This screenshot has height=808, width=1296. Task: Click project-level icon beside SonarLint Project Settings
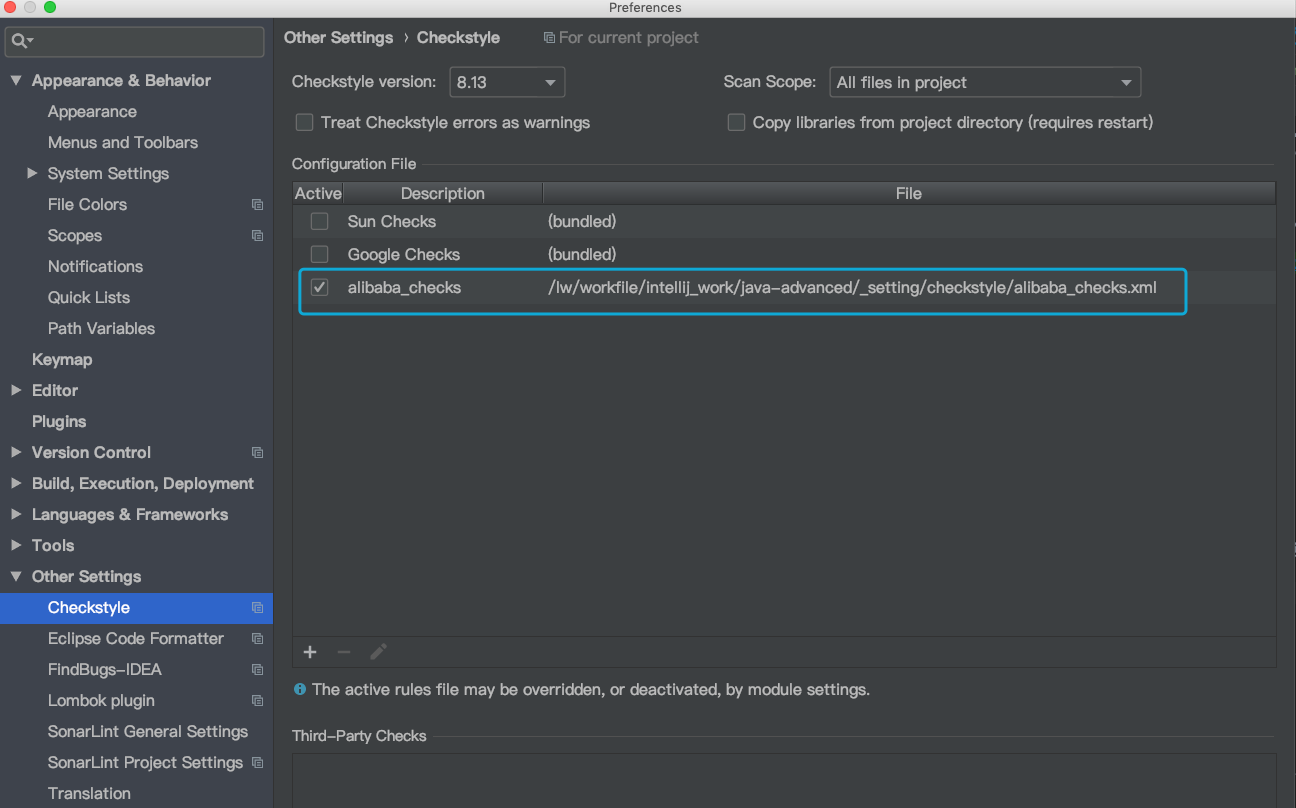click(257, 763)
